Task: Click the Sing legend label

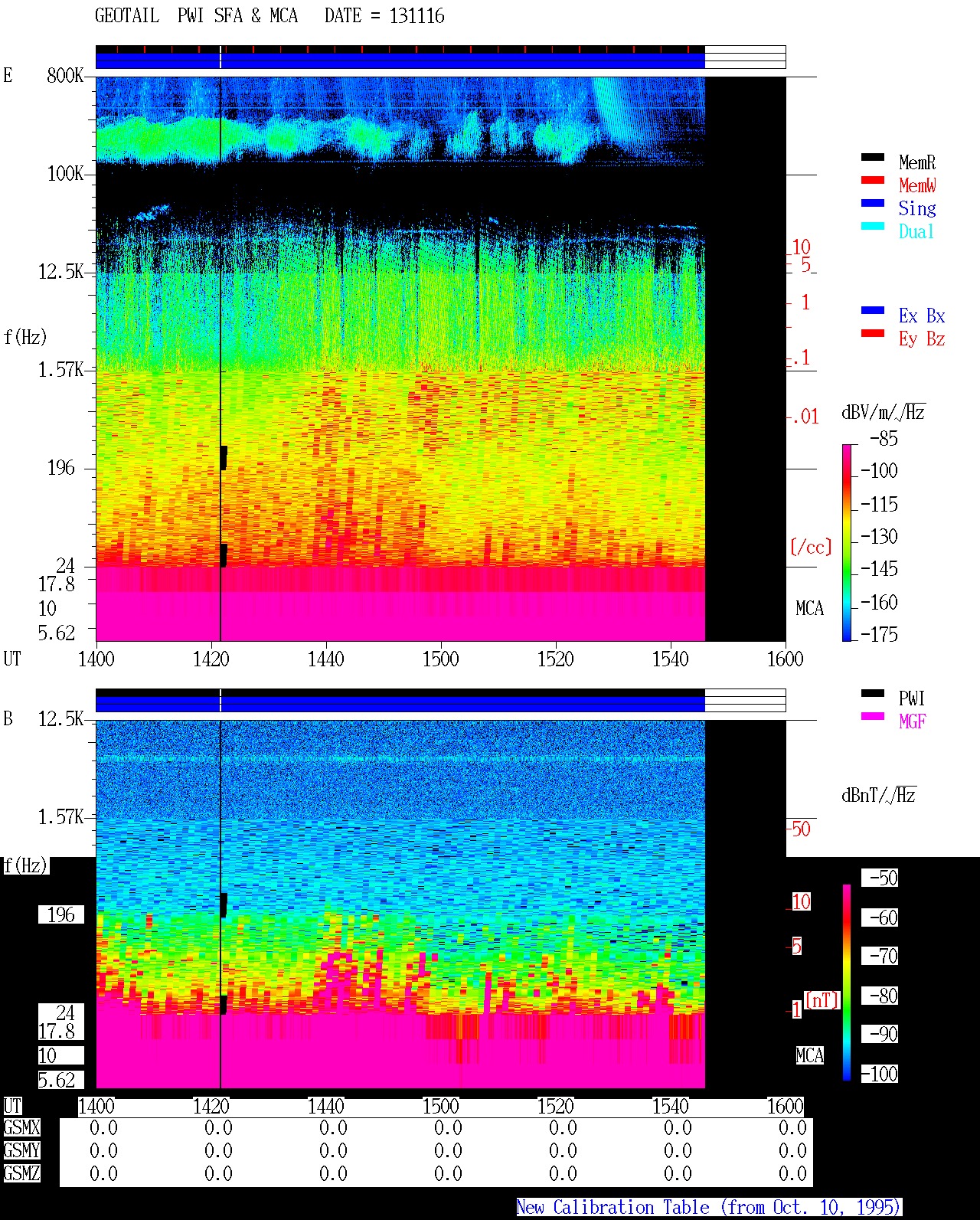Action: coord(917,208)
